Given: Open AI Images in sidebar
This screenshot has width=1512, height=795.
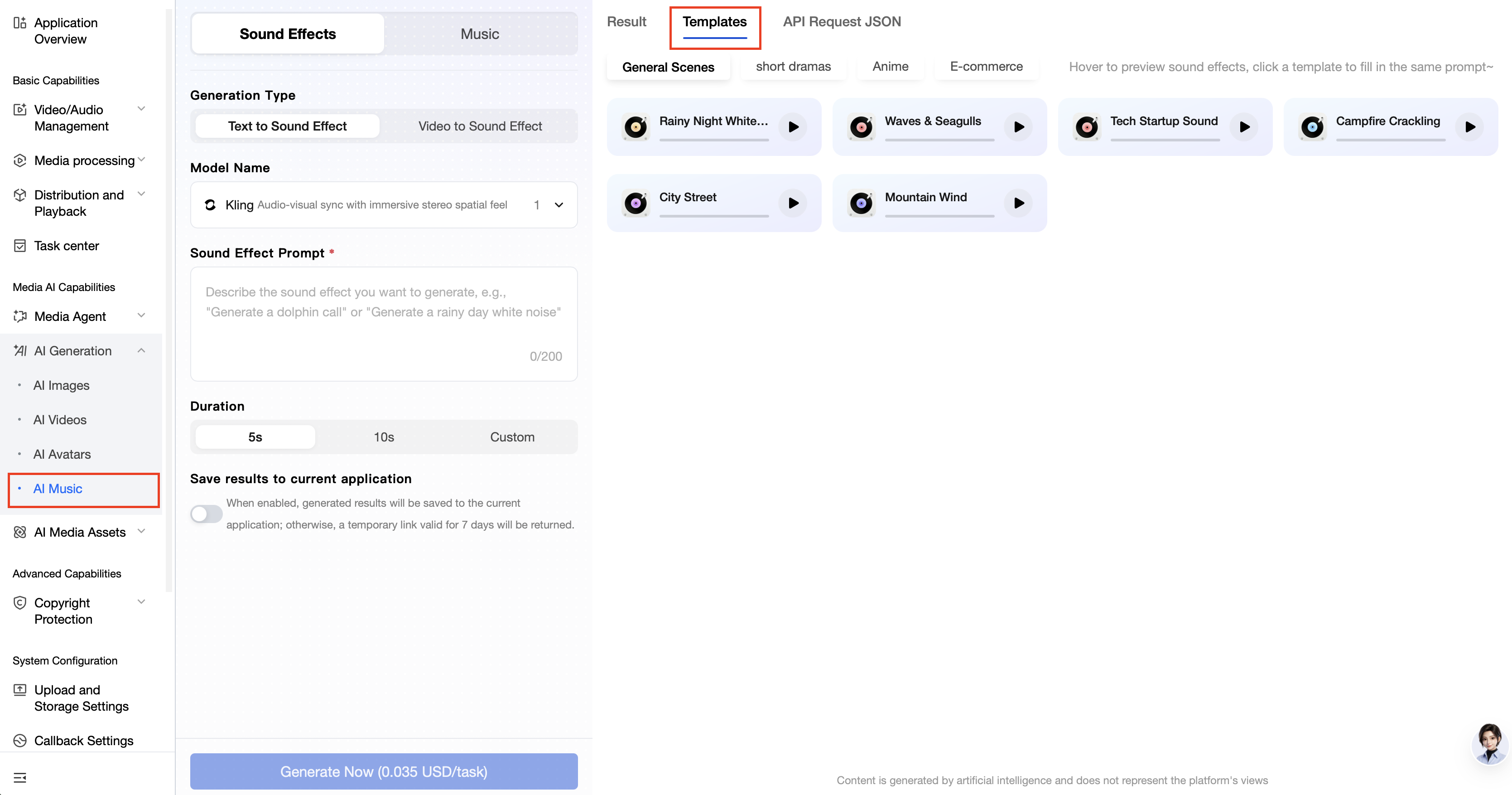Looking at the screenshot, I should (61, 385).
